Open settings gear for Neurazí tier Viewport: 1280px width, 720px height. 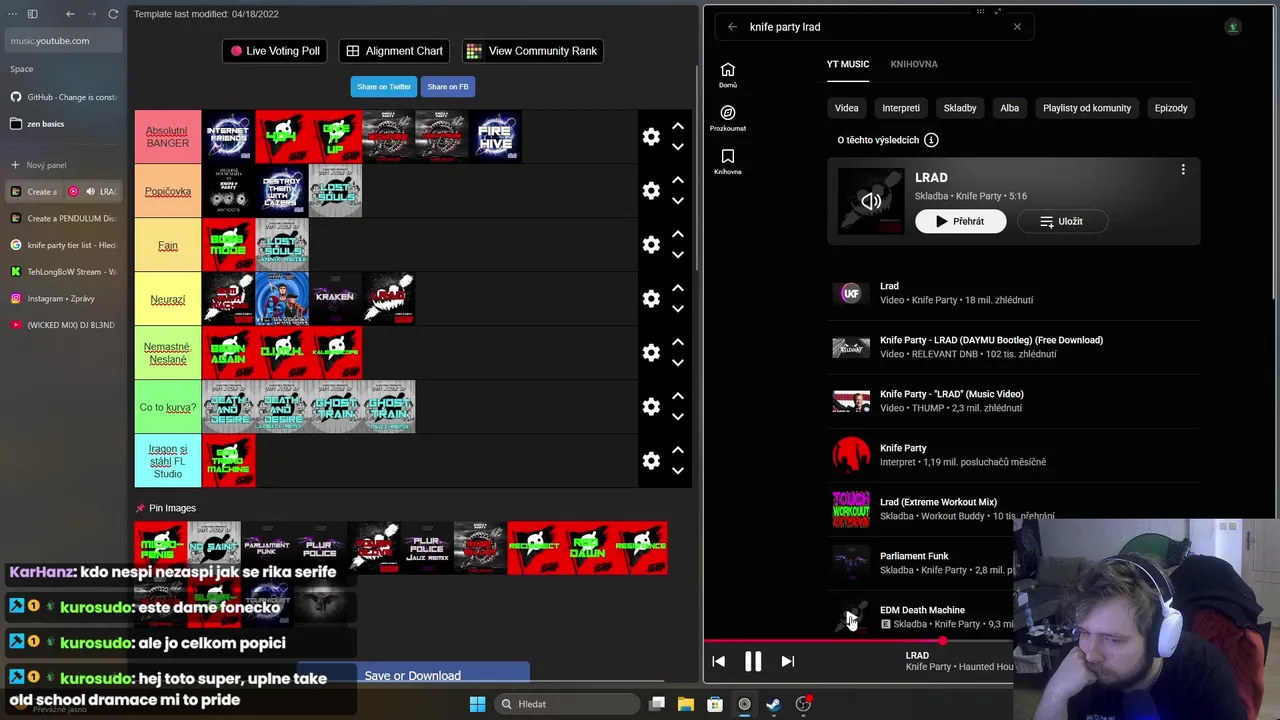[x=651, y=299]
